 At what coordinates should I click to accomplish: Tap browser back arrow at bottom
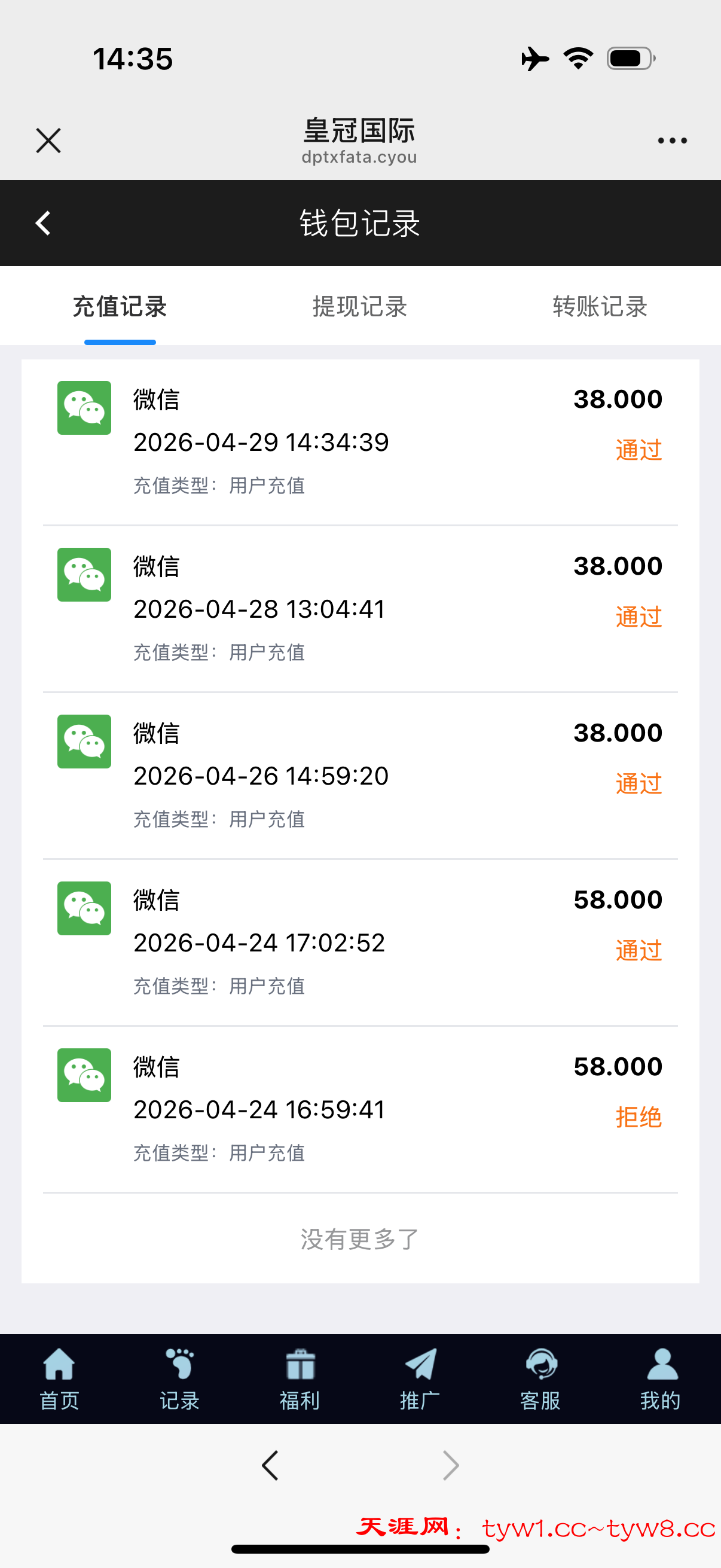click(270, 1465)
